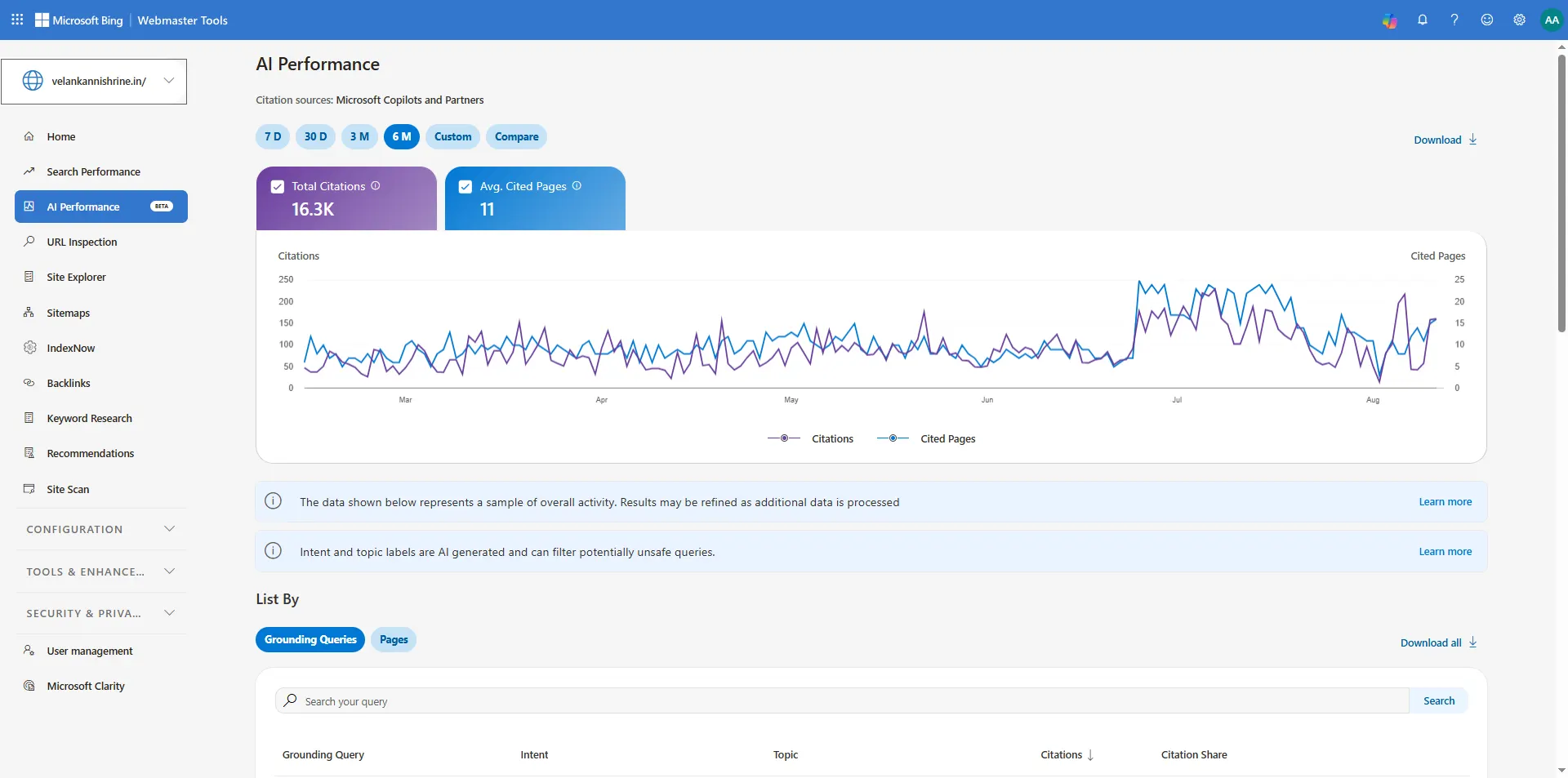
Task: Click the page vertical scrollbar thumb
Action: [x=1561, y=193]
